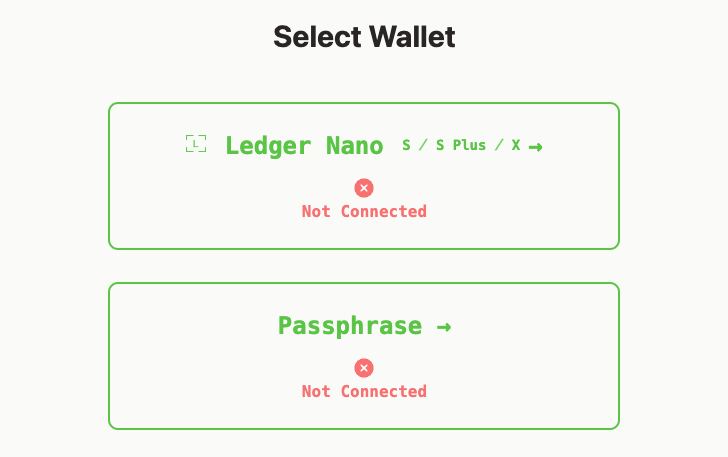Image resolution: width=728 pixels, height=457 pixels.
Task: Click the word "Ledger" in the first card
Action: pyautogui.click(x=268, y=146)
